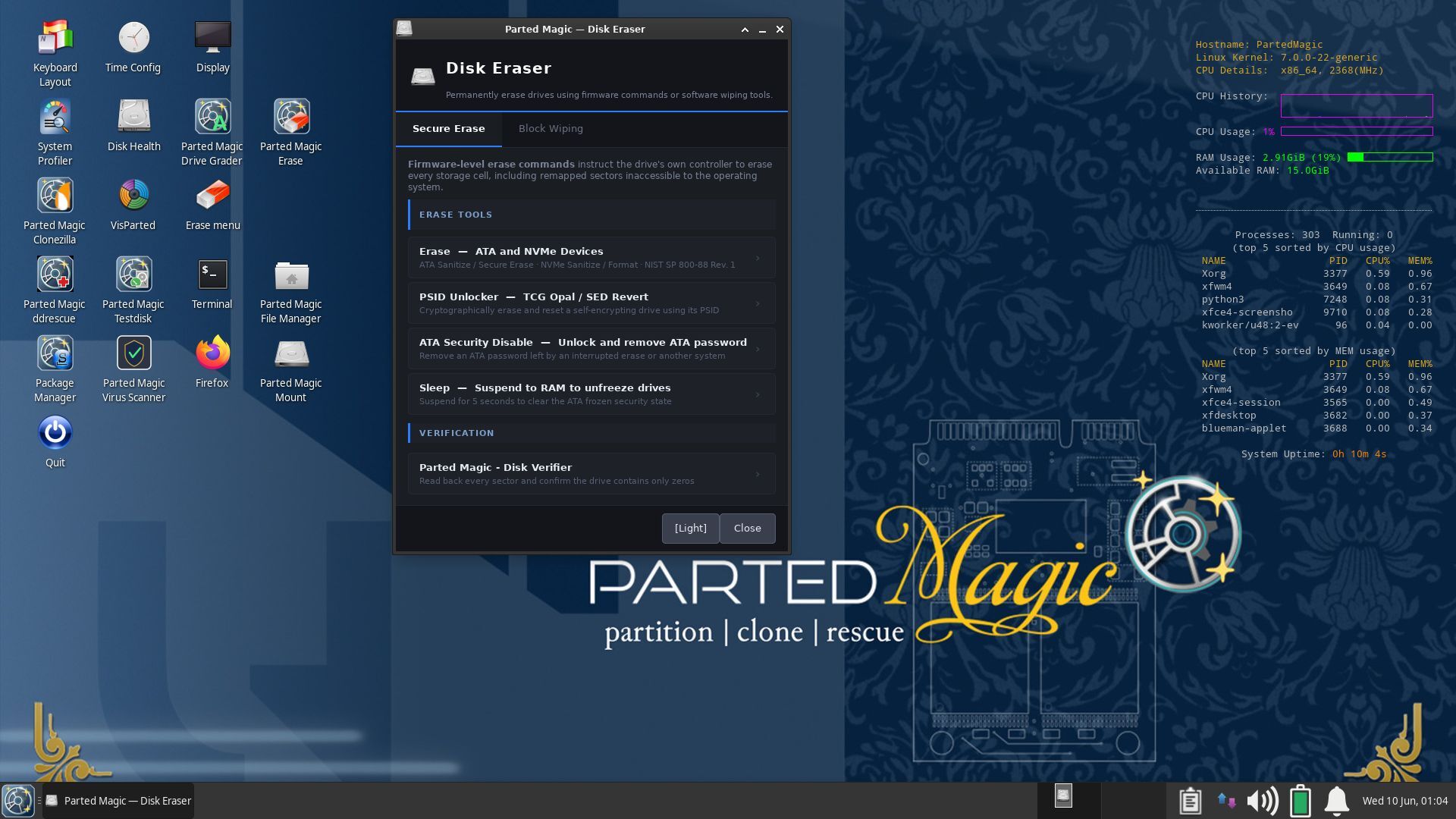Open Sleep suspend to RAM entry
The height and width of the screenshot is (819, 1456).
pyautogui.click(x=591, y=394)
